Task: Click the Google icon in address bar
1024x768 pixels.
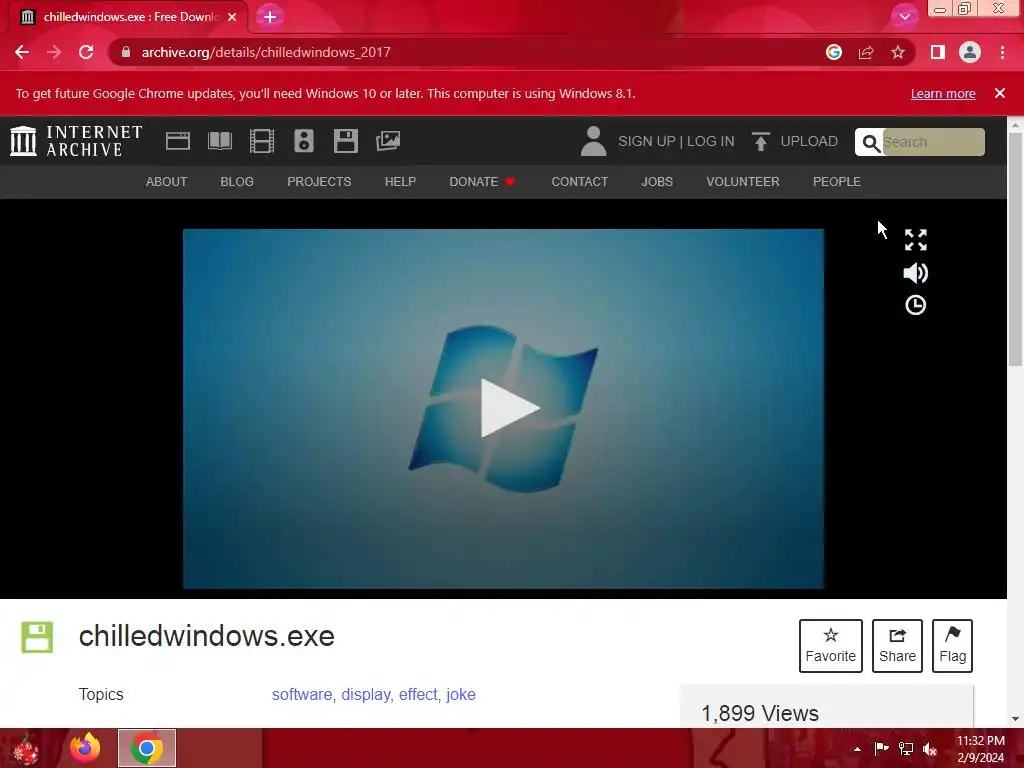Action: [x=834, y=52]
